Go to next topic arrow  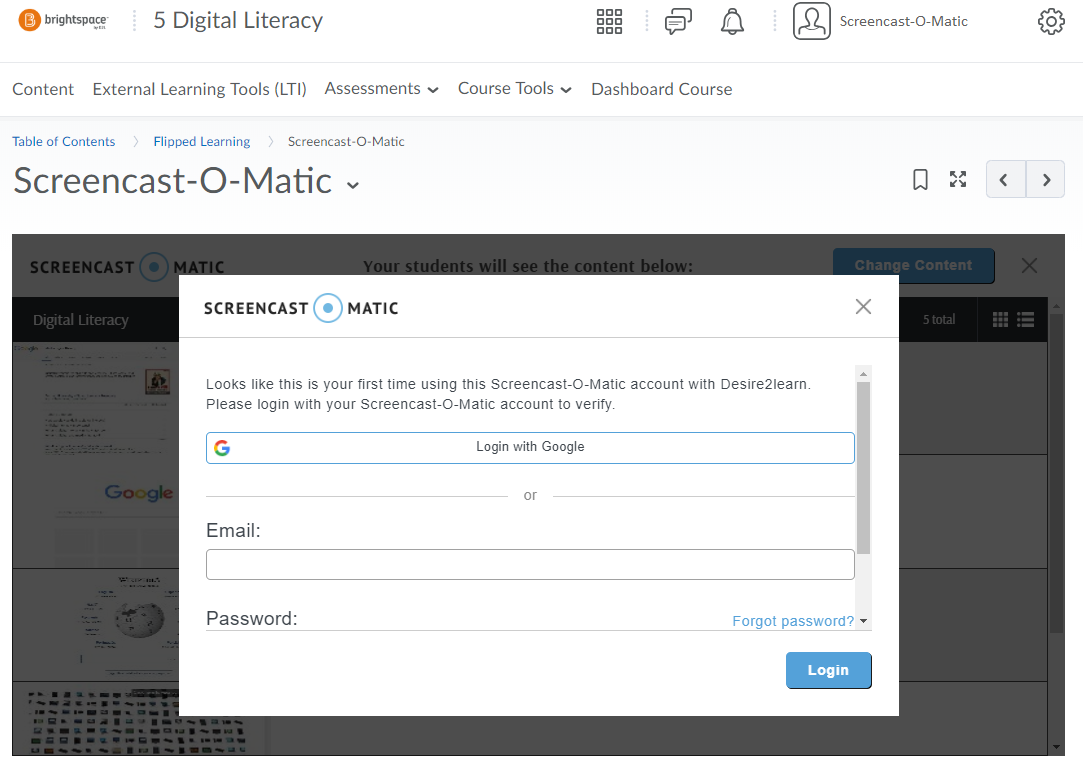pos(1046,180)
